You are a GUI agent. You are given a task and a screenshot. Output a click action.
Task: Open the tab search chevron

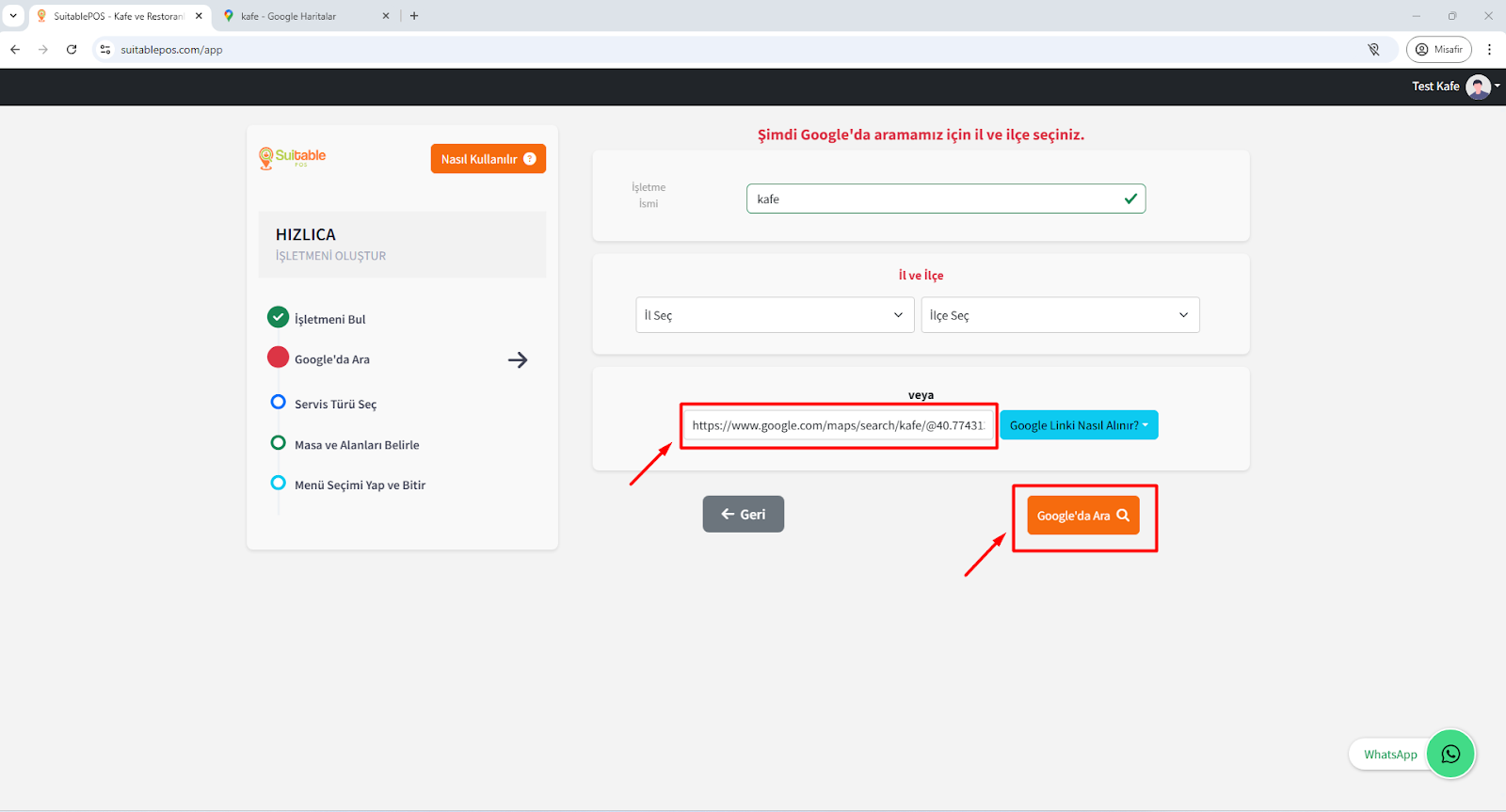(x=13, y=16)
